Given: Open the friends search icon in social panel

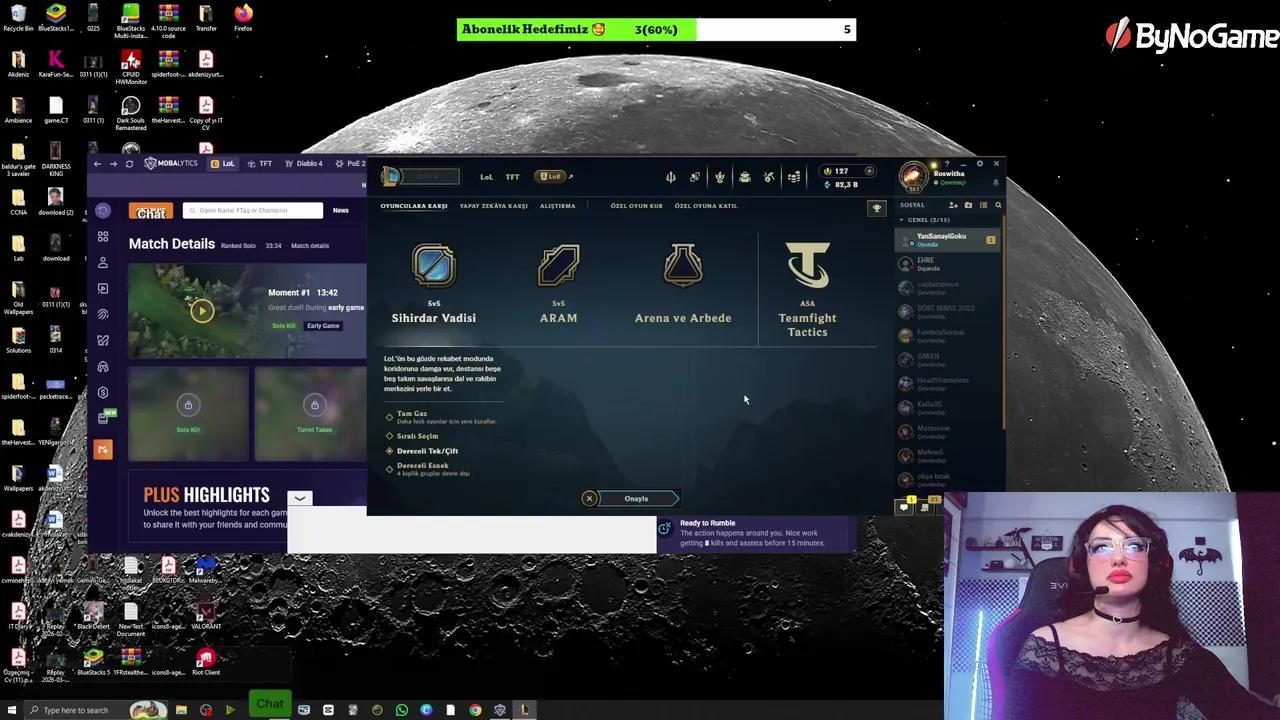Looking at the screenshot, I should 998,205.
